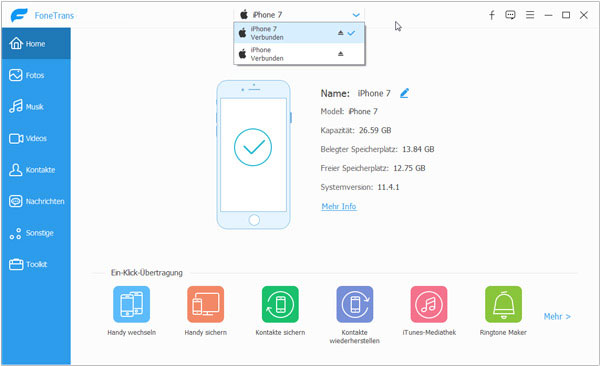Click the phone illustration with checkmark
Viewport: 600px width, 366px height.
coord(253,155)
